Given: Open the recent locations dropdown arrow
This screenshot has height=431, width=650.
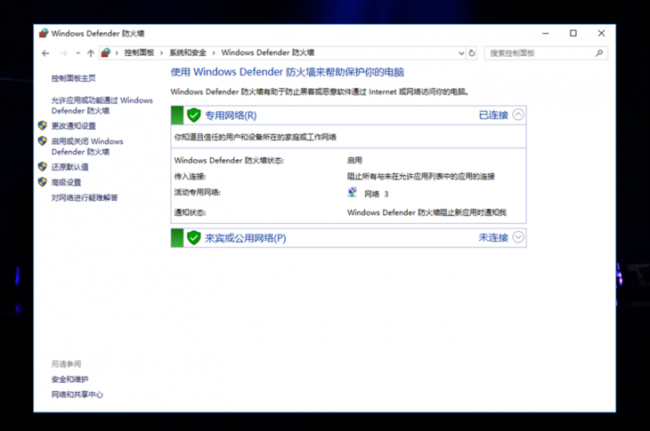Looking at the screenshot, I should pyautogui.click(x=78, y=53).
